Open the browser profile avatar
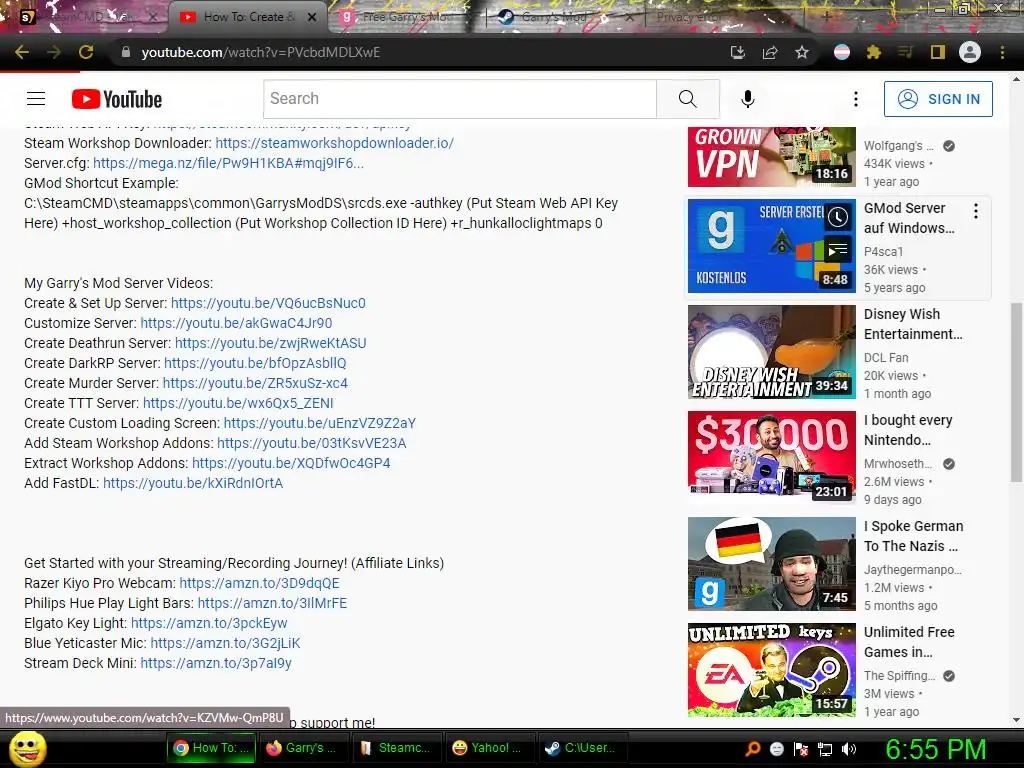Screen dimensions: 1024x768 point(970,52)
